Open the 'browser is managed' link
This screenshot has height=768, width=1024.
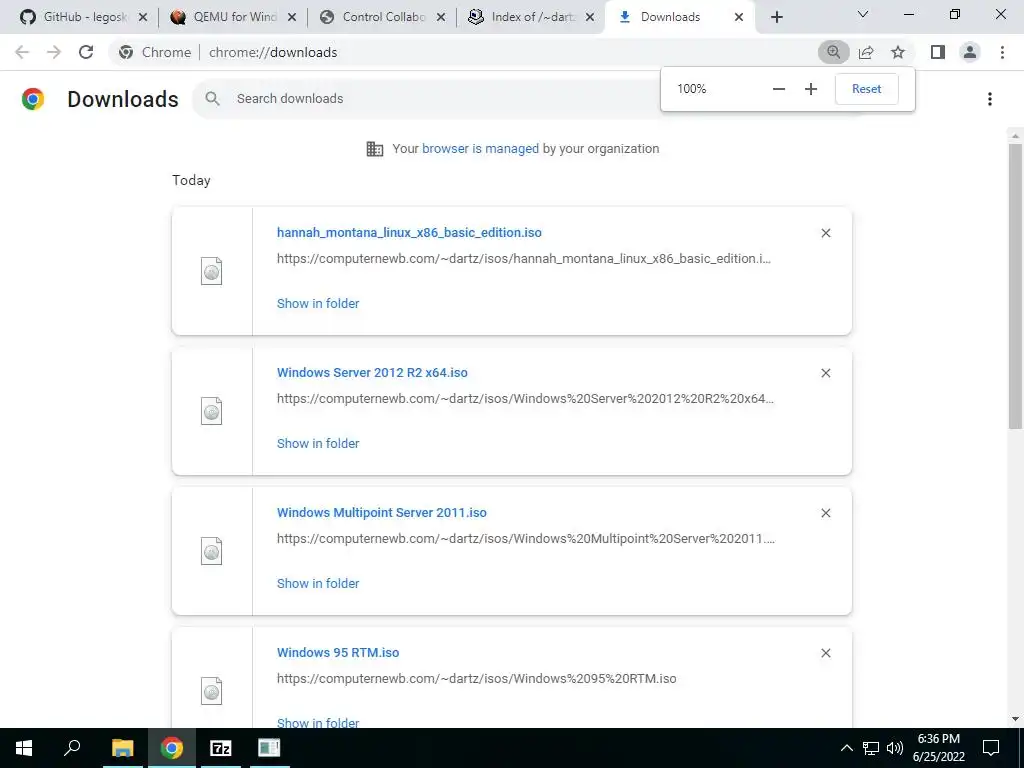[x=480, y=149]
